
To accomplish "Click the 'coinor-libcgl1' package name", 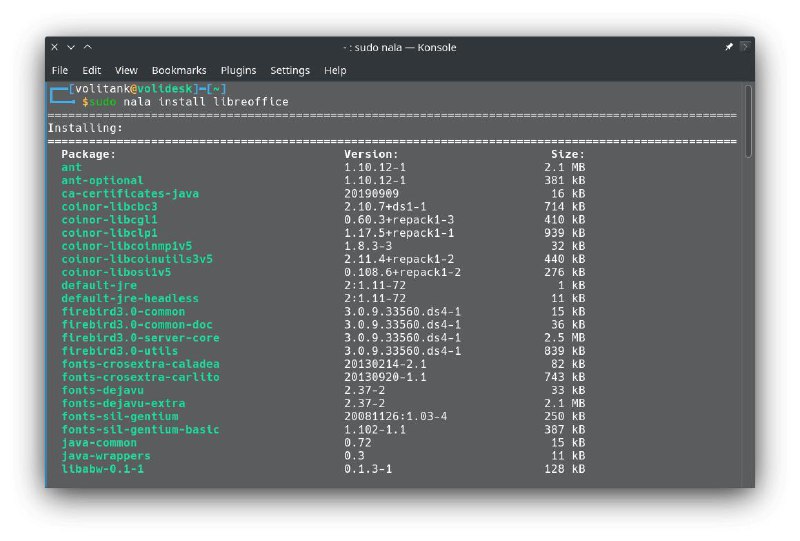I will tap(109, 219).
